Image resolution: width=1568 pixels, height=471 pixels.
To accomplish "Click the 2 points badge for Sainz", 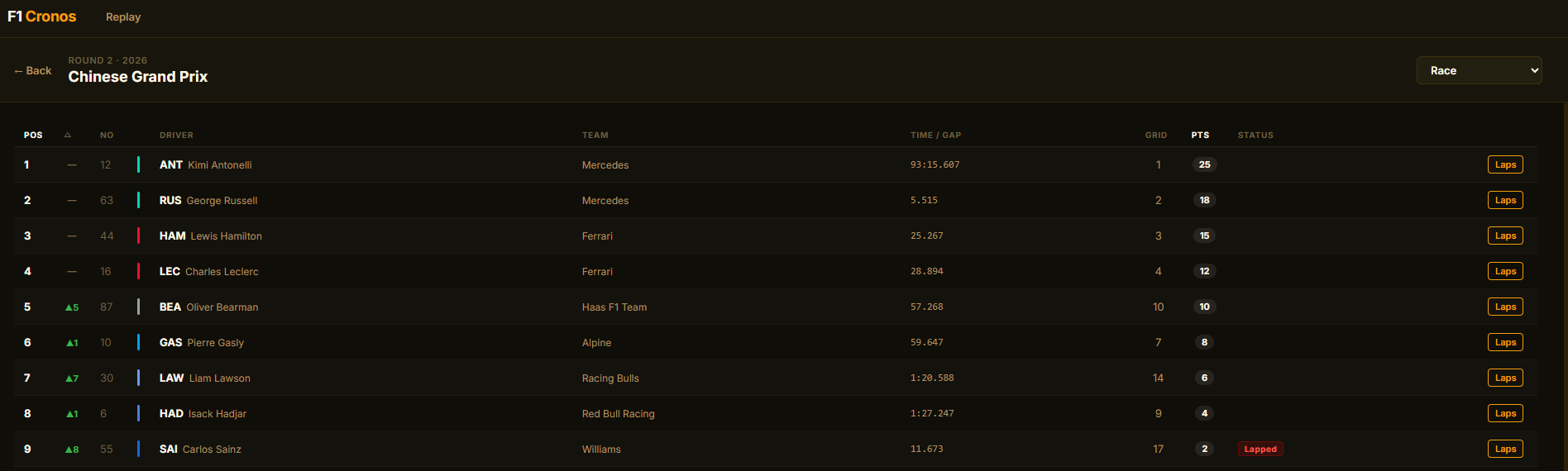I will coord(1204,449).
